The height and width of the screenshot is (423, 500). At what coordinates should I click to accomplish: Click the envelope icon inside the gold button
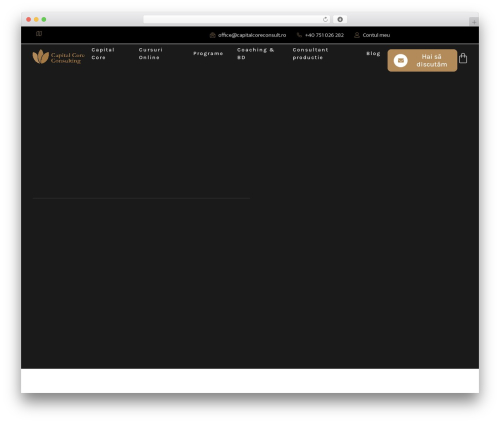(401, 61)
